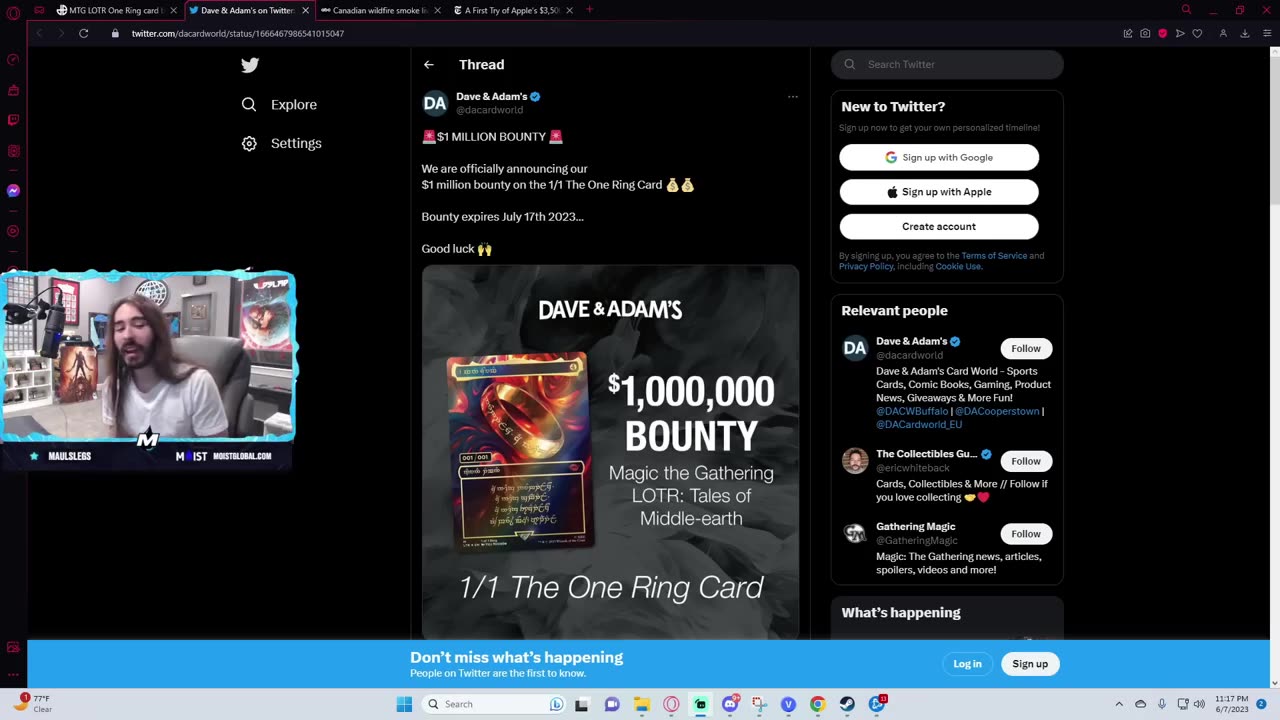Open the Terms of Service link
This screenshot has width=1280, height=720.
(994, 256)
